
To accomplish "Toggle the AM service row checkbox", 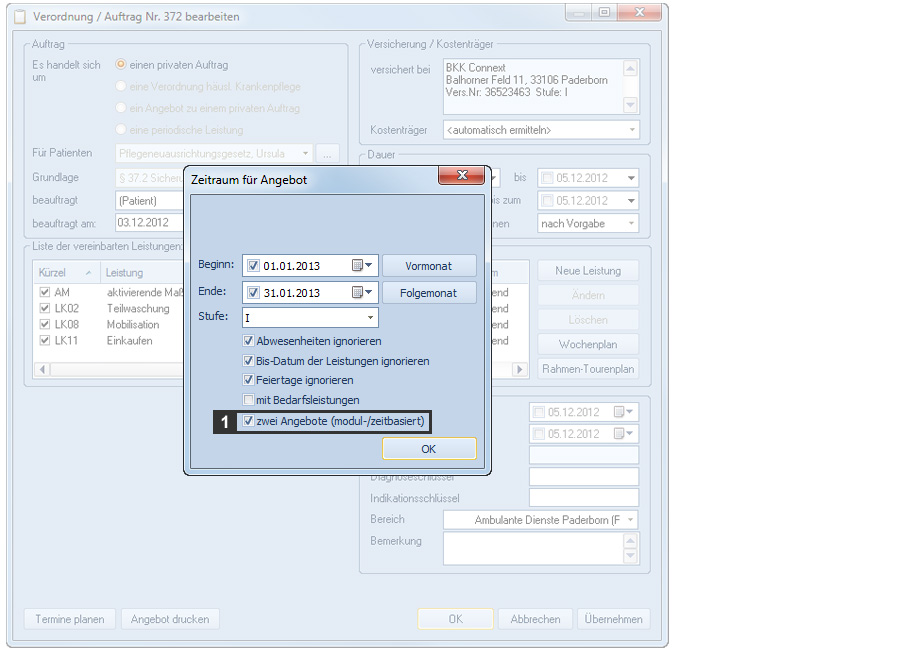I will point(45,292).
